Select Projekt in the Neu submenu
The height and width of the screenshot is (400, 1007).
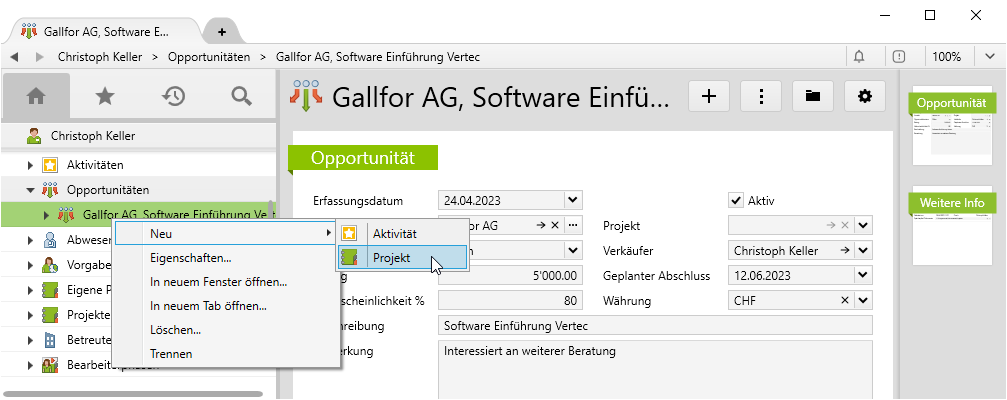point(391,258)
